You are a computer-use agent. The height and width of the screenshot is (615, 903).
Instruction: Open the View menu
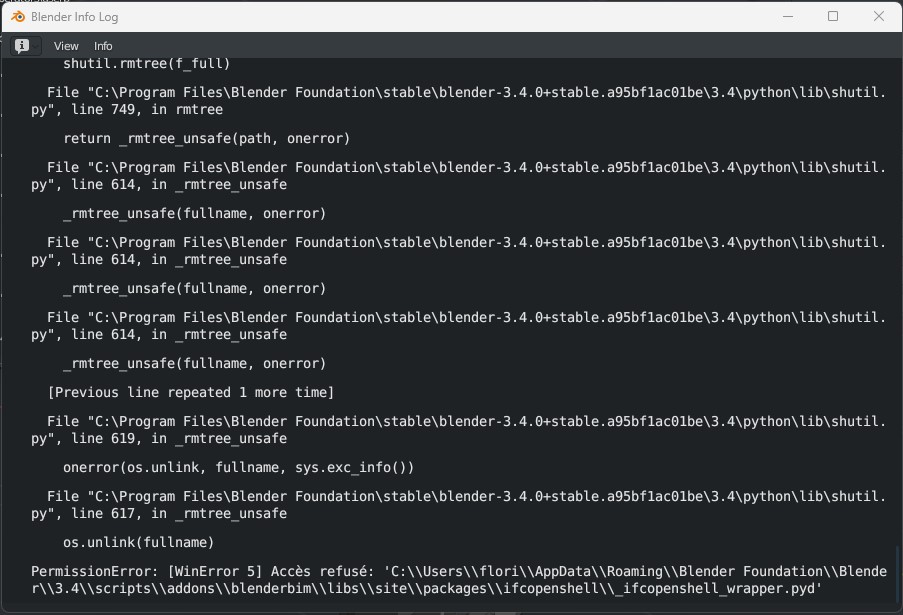click(x=66, y=46)
